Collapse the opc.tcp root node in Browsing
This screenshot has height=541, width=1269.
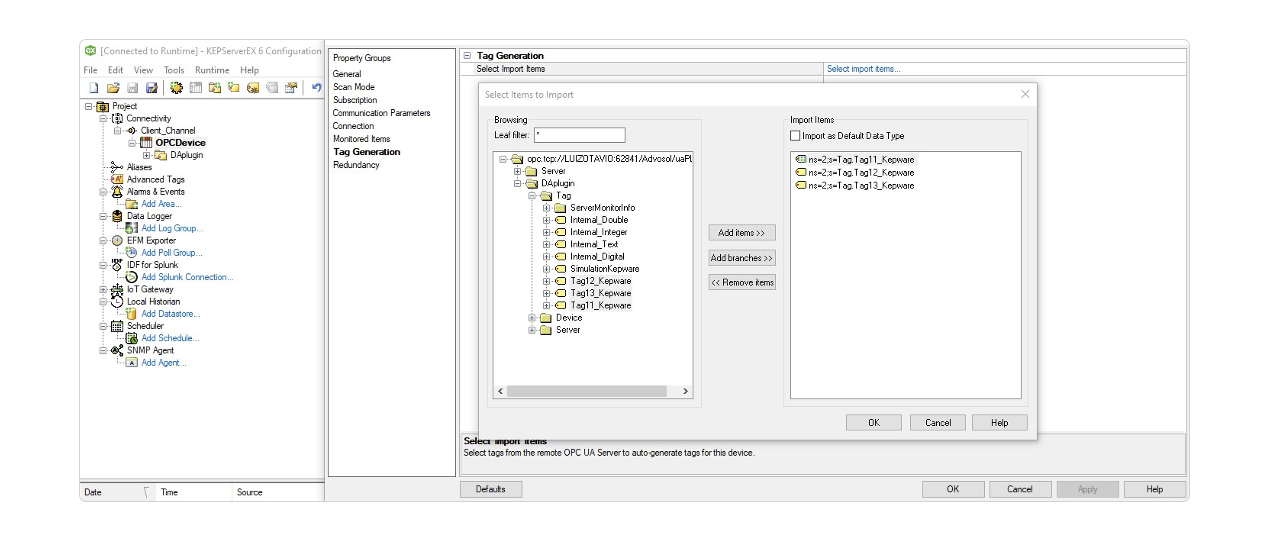[x=504, y=159]
